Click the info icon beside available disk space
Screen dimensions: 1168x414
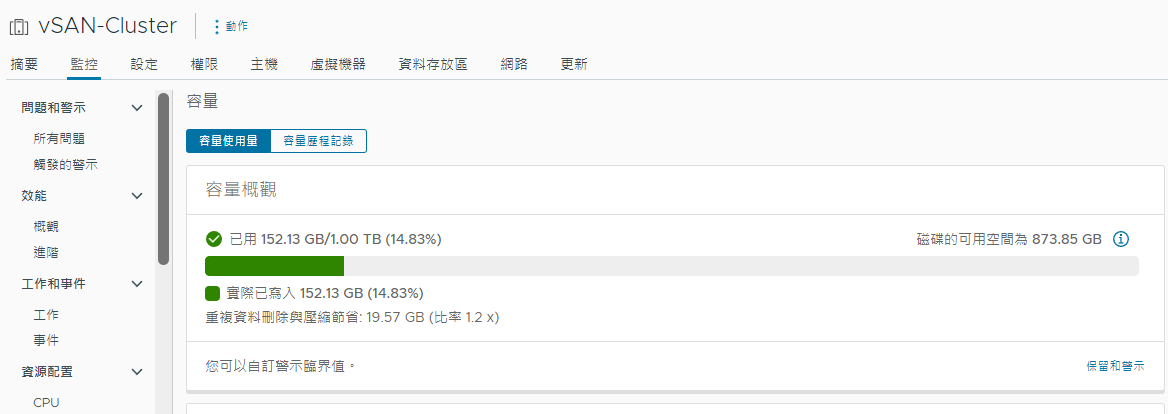[1121, 239]
